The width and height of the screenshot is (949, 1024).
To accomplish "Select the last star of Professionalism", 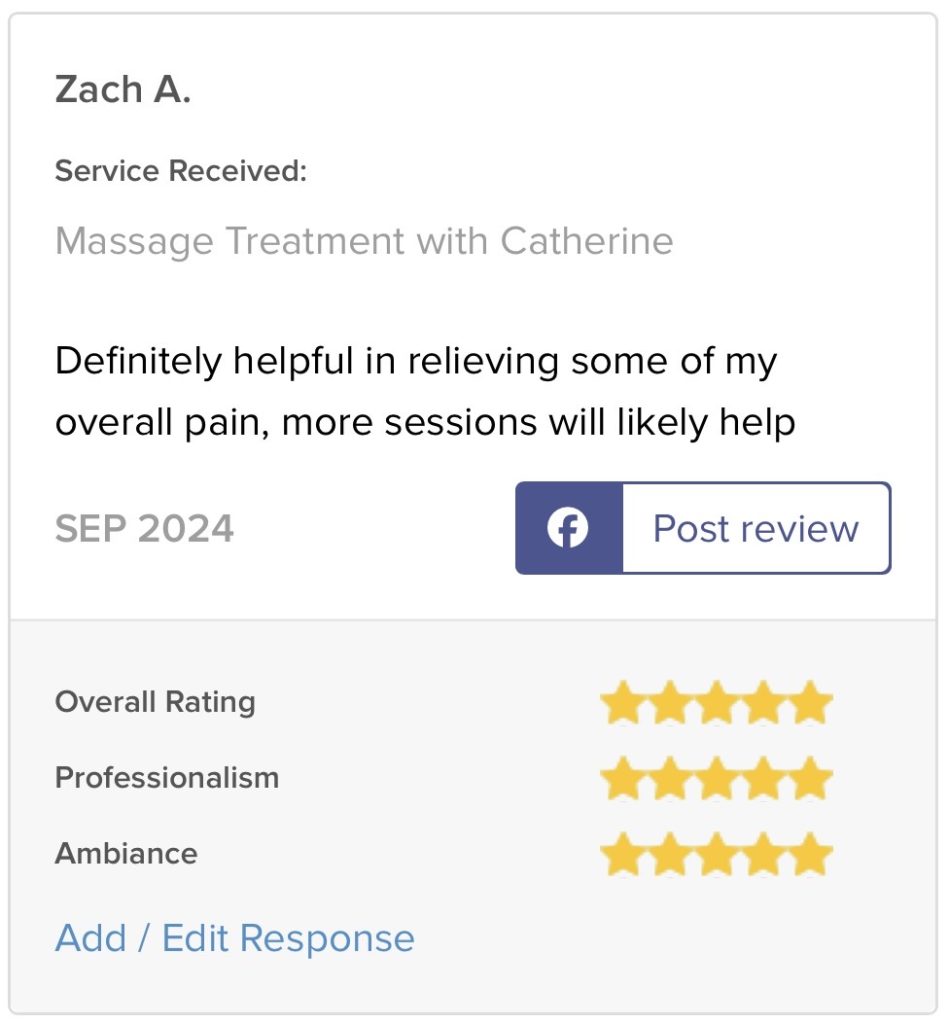I will coord(810,779).
